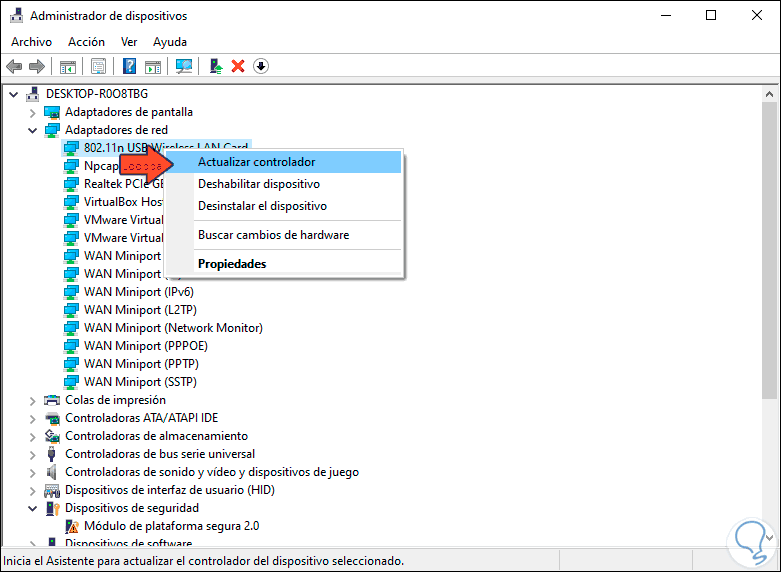Click the disable device down-arrow icon
This screenshot has width=781, height=572.
[261, 66]
